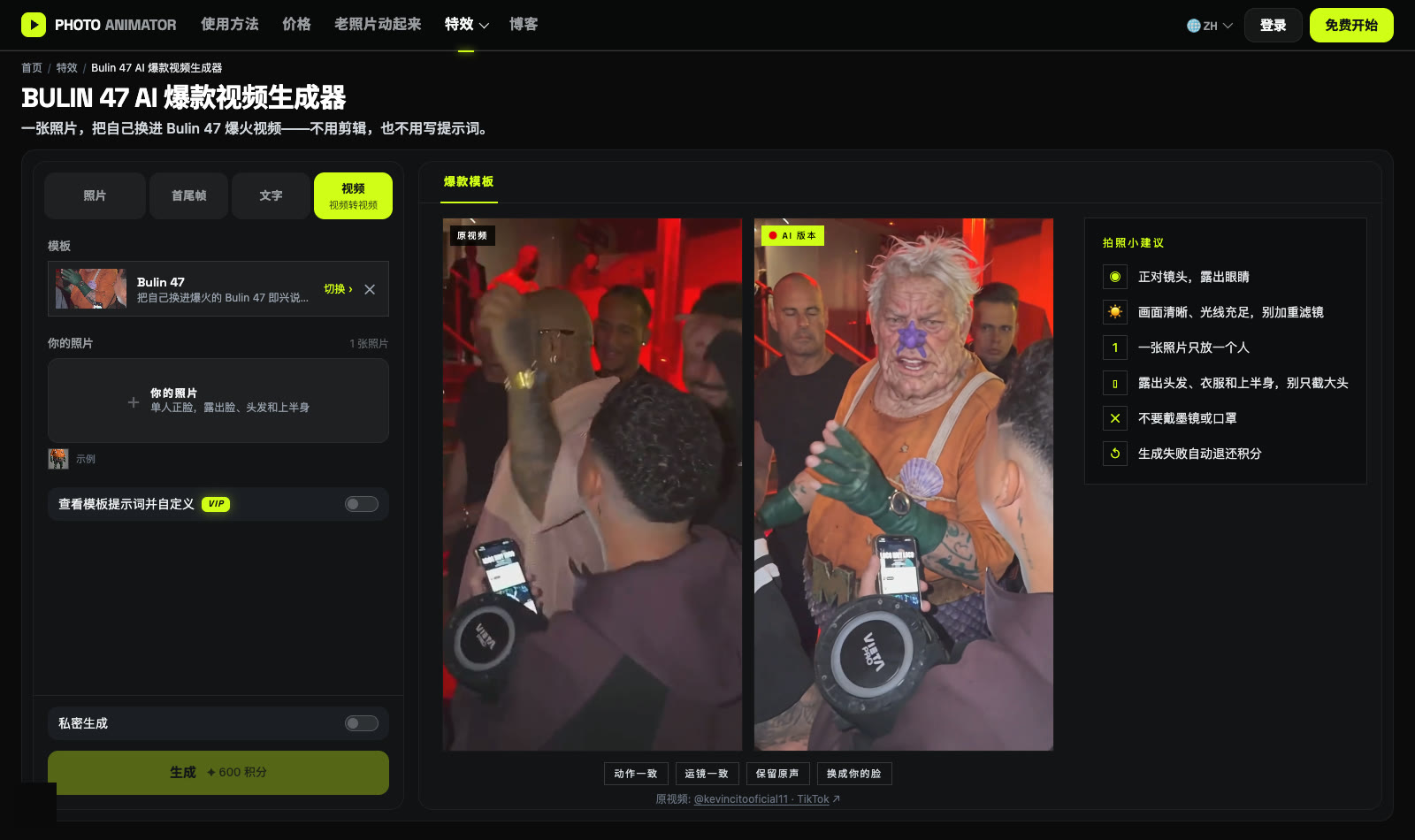1415x840 pixels.
Task: Expand the 特效 dropdown menu
Action: 467,25
